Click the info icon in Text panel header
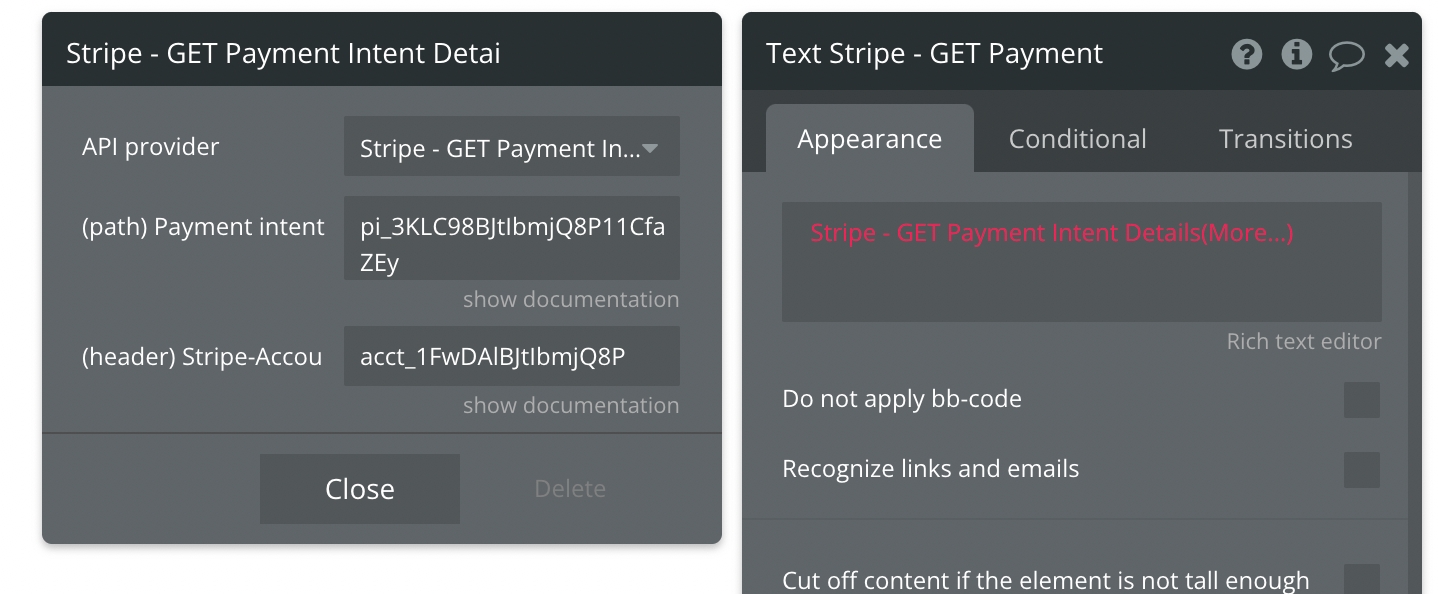Viewport: 1438px width, 594px height. pyautogui.click(x=1296, y=54)
